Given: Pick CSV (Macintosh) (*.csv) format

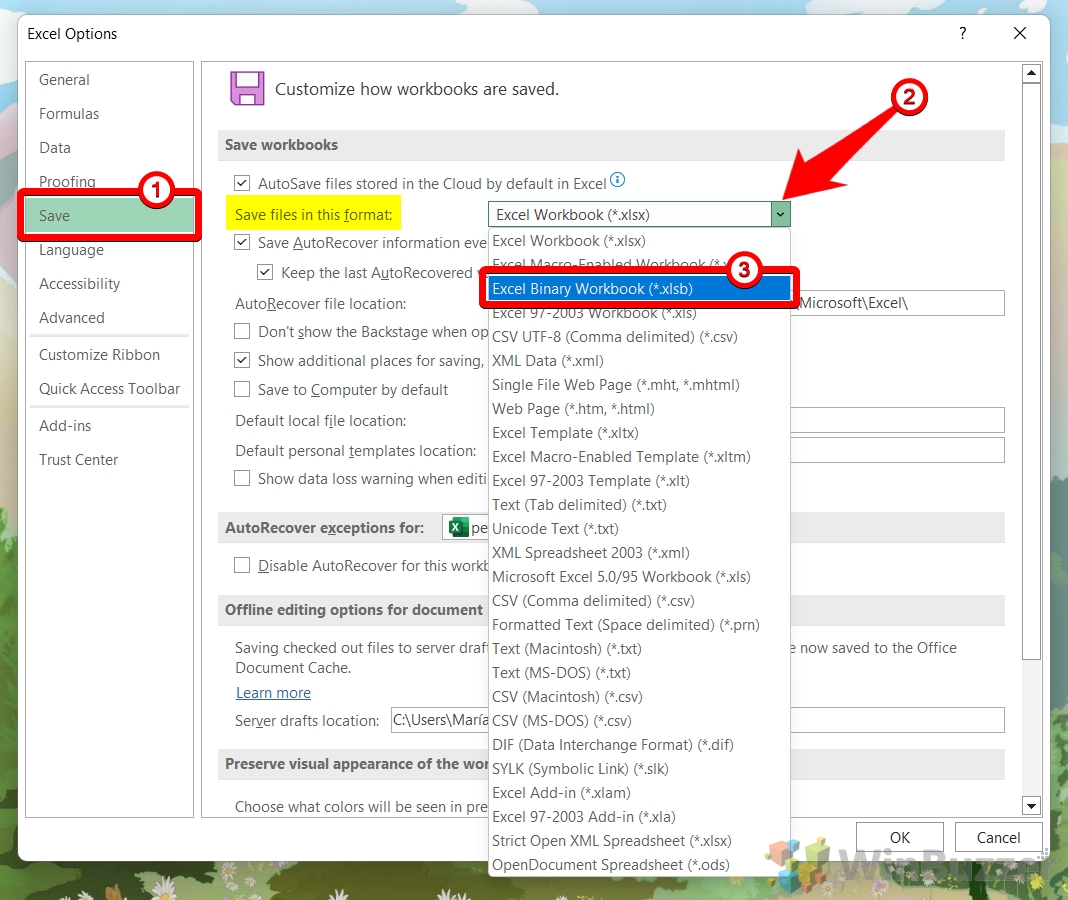Looking at the screenshot, I should click(x=640, y=697).
